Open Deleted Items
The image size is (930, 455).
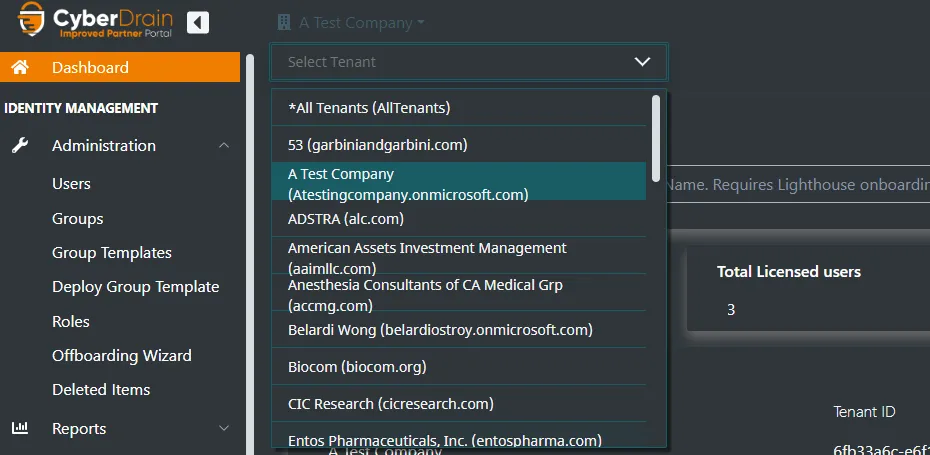point(101,390)
